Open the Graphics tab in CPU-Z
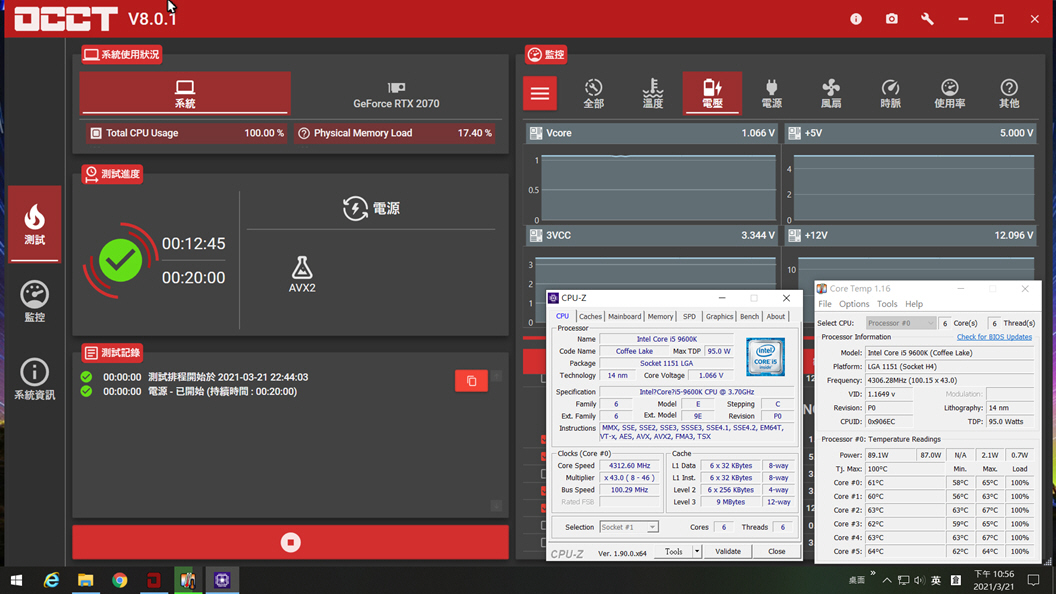The height and width of the screenshot is (594, 1056). (x=719, y=317)
